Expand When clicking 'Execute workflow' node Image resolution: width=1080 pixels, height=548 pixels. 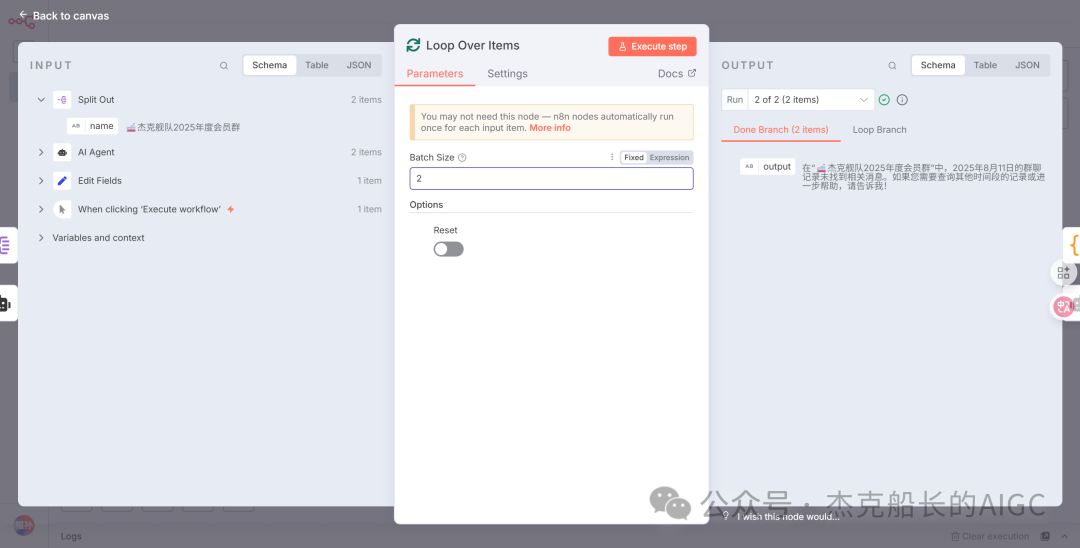point(41,209)
